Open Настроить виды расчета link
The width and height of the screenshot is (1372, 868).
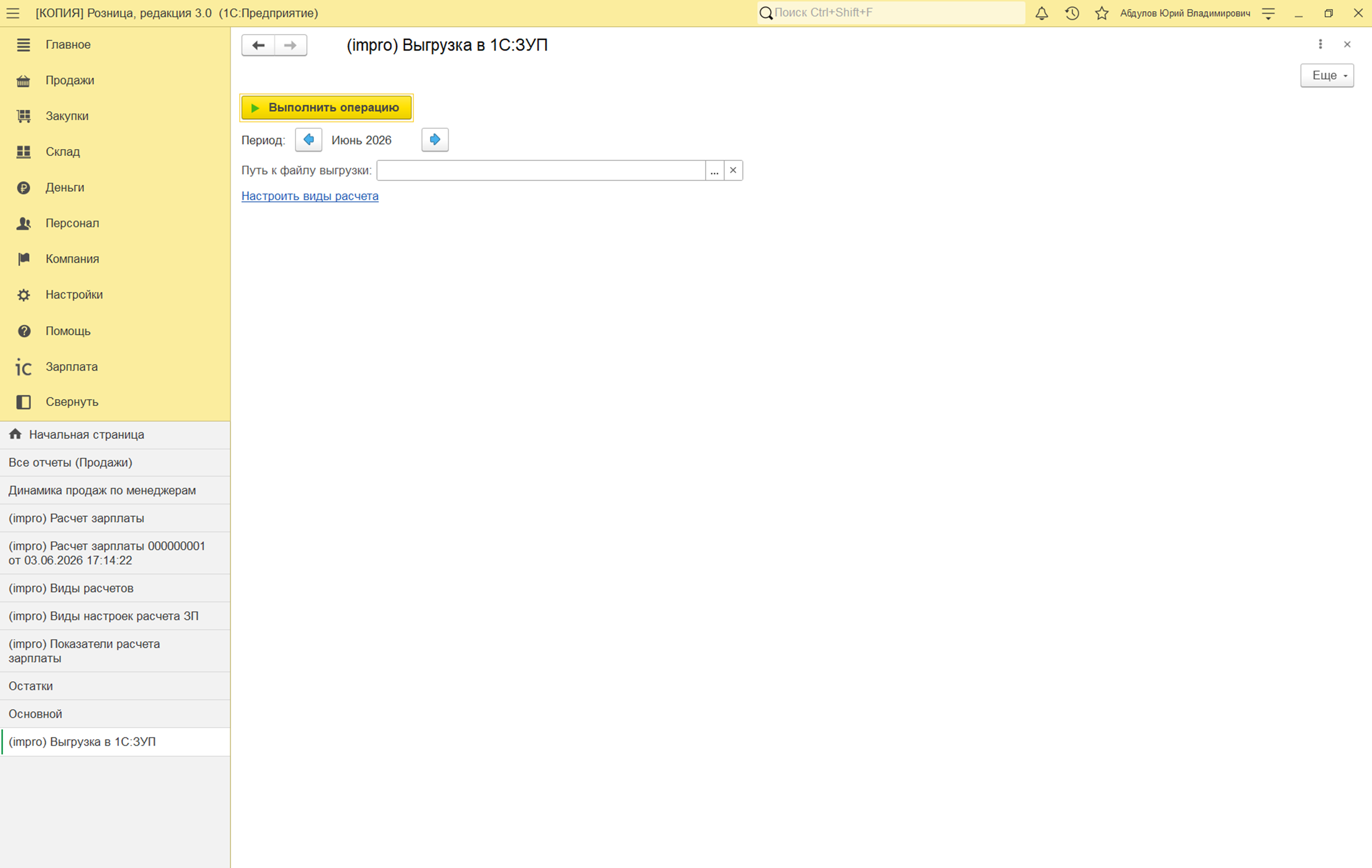[310, 196]
